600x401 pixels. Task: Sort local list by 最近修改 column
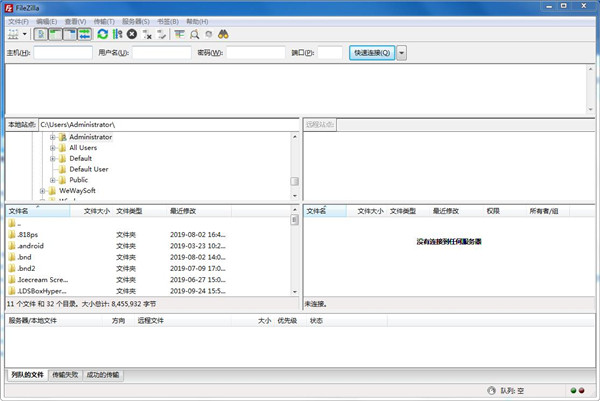pyautogui.click(x=199, y=211)
